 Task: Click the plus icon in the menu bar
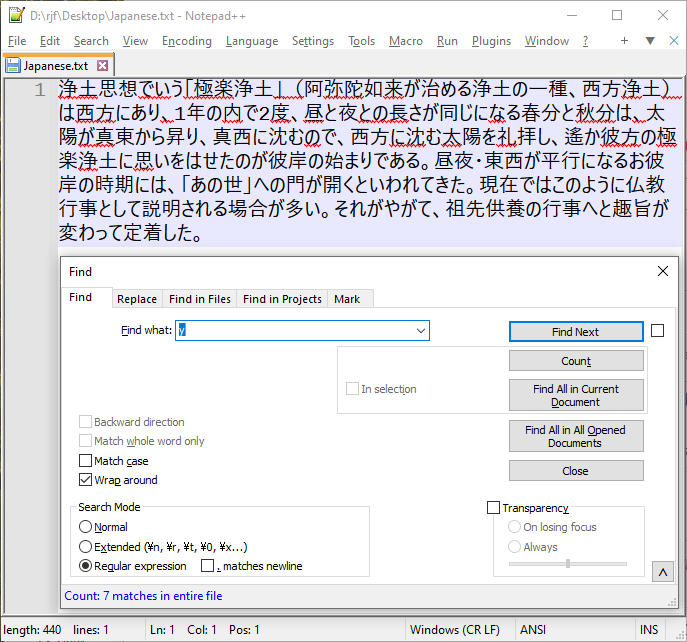coord(625,41)
